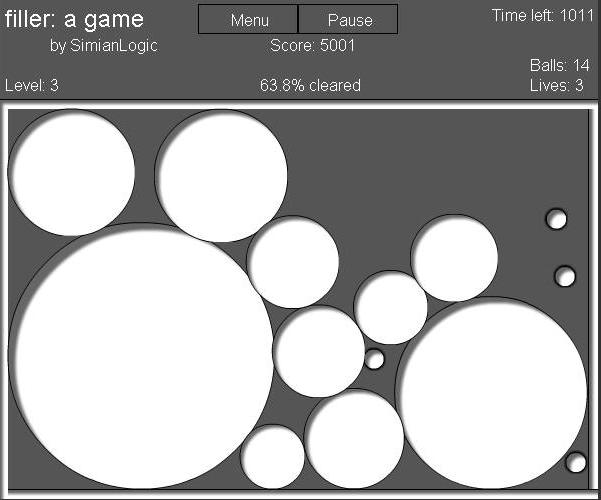Click the Balls: 14 counter
Viewport: 601px width, 500px height.
click(560, 66)
